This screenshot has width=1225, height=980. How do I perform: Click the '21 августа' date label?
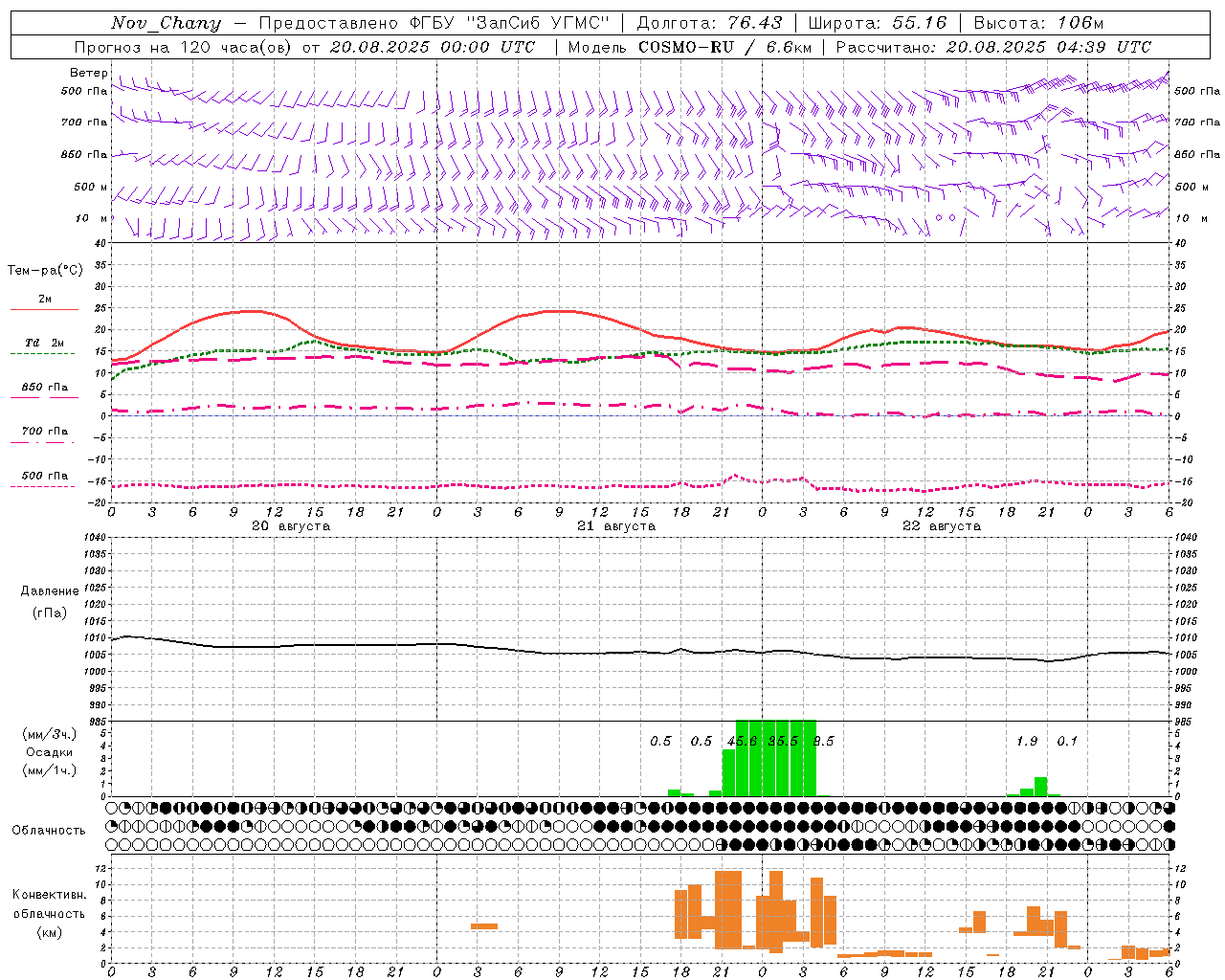point(616,526)
